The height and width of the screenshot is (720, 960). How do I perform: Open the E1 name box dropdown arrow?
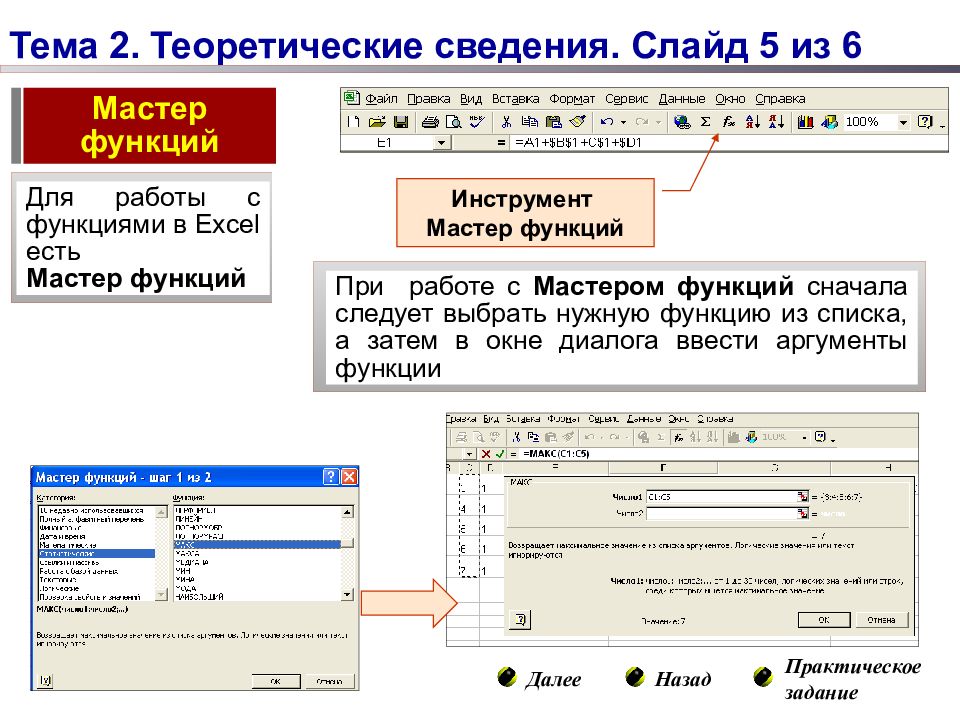point(441,143)
